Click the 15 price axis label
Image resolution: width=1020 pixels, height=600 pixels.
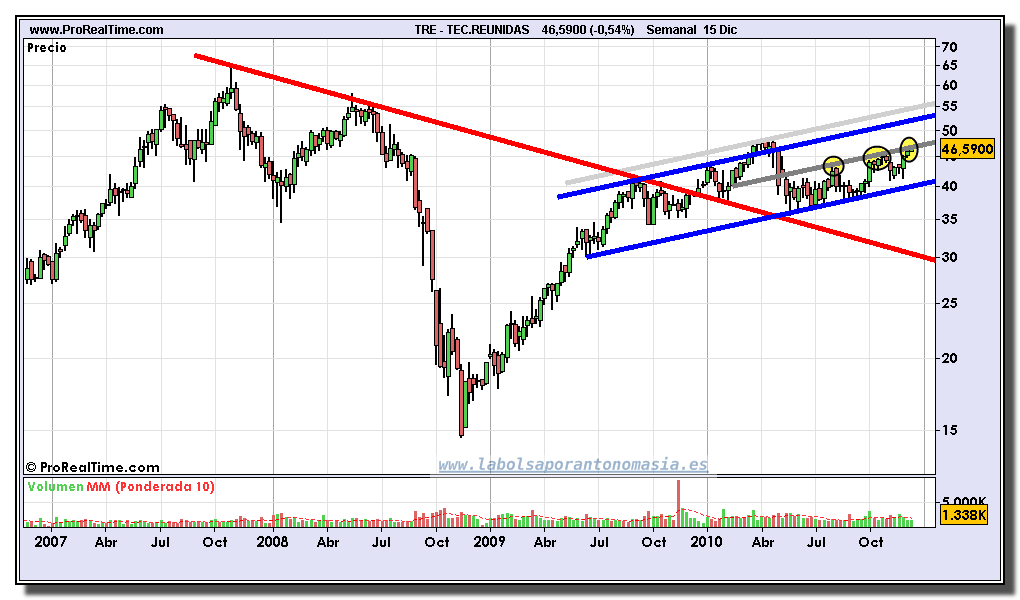point(949,430)
